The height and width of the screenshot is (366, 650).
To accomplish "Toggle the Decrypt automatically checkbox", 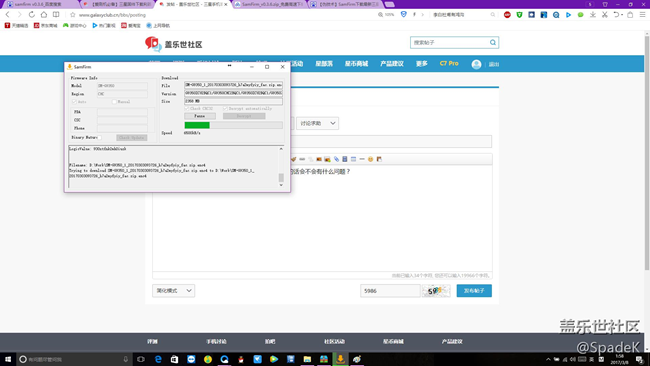I will click(225, 109).
